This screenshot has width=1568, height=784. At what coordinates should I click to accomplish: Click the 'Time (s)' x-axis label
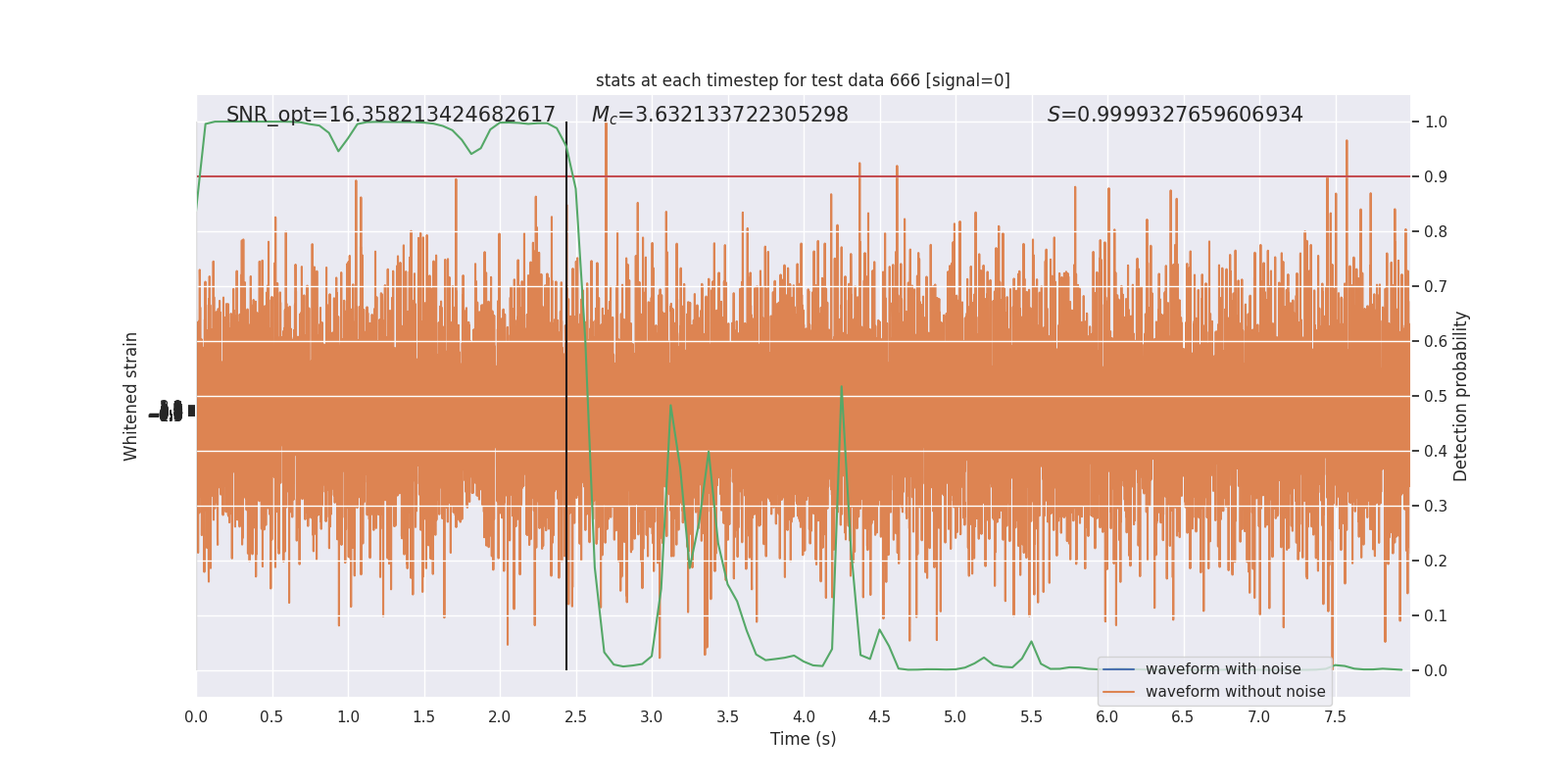[804, 739]
